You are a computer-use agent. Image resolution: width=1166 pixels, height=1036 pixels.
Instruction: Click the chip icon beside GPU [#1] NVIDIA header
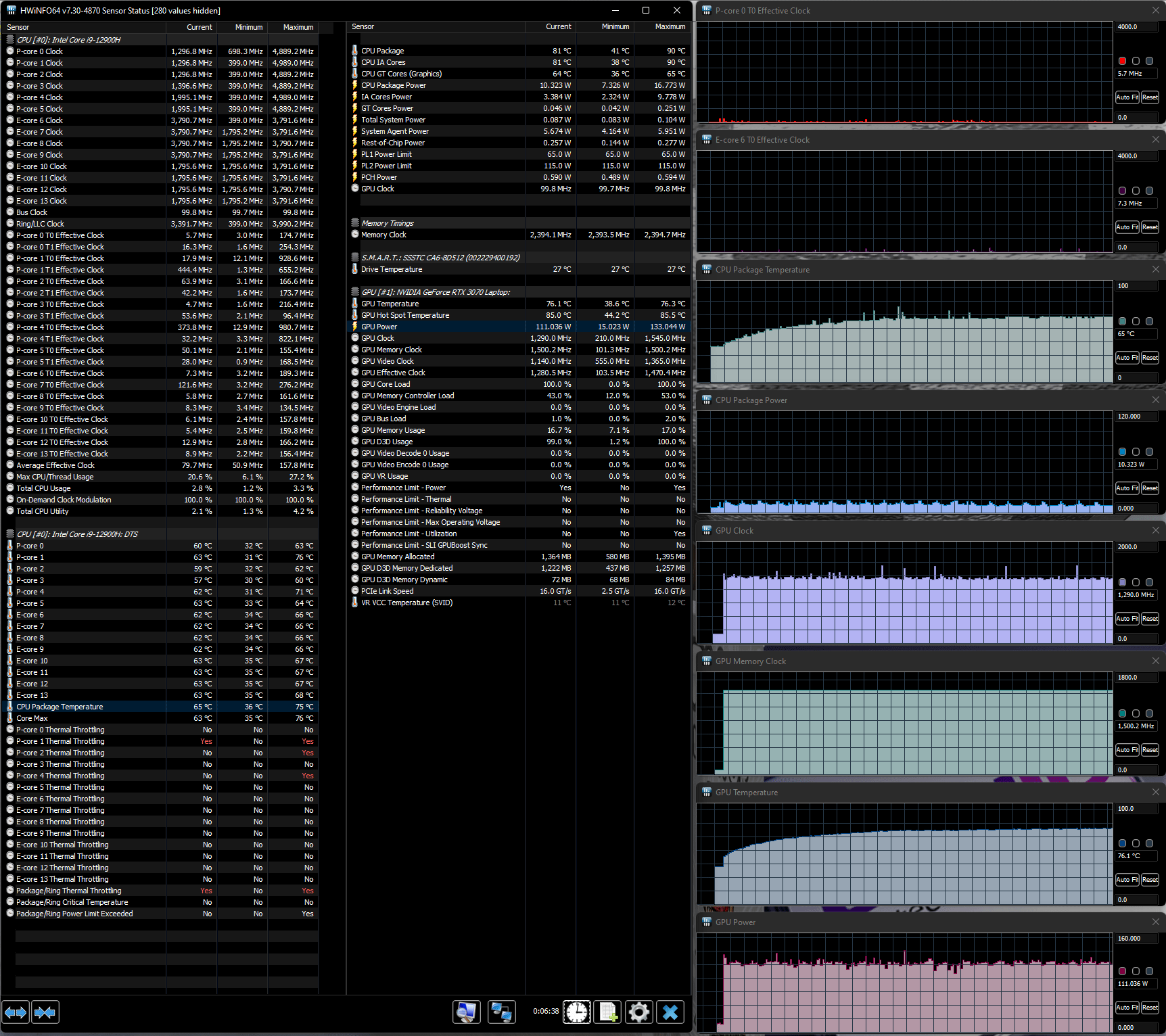pos(355,292)
